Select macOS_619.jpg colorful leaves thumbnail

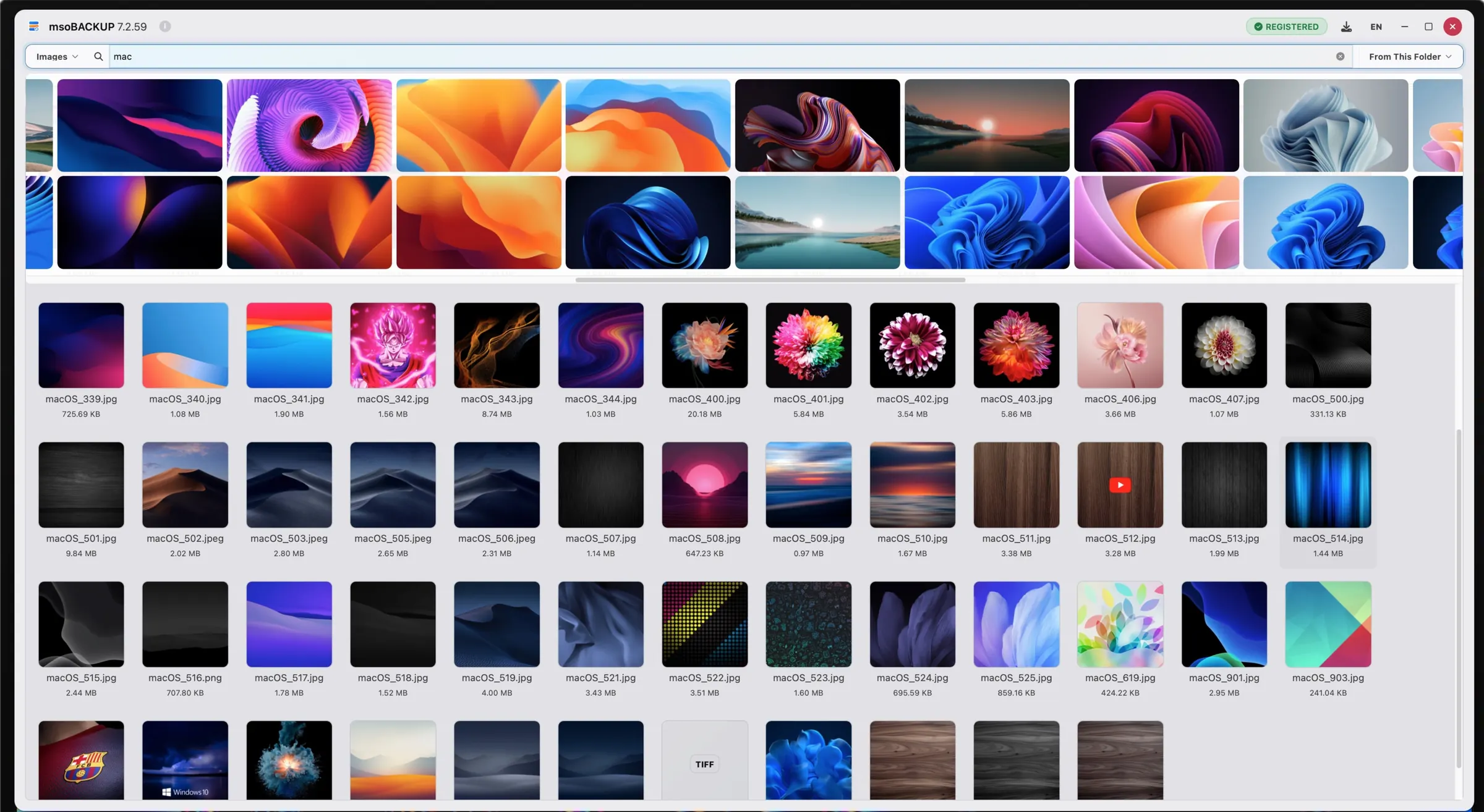tap(1120, 624)
